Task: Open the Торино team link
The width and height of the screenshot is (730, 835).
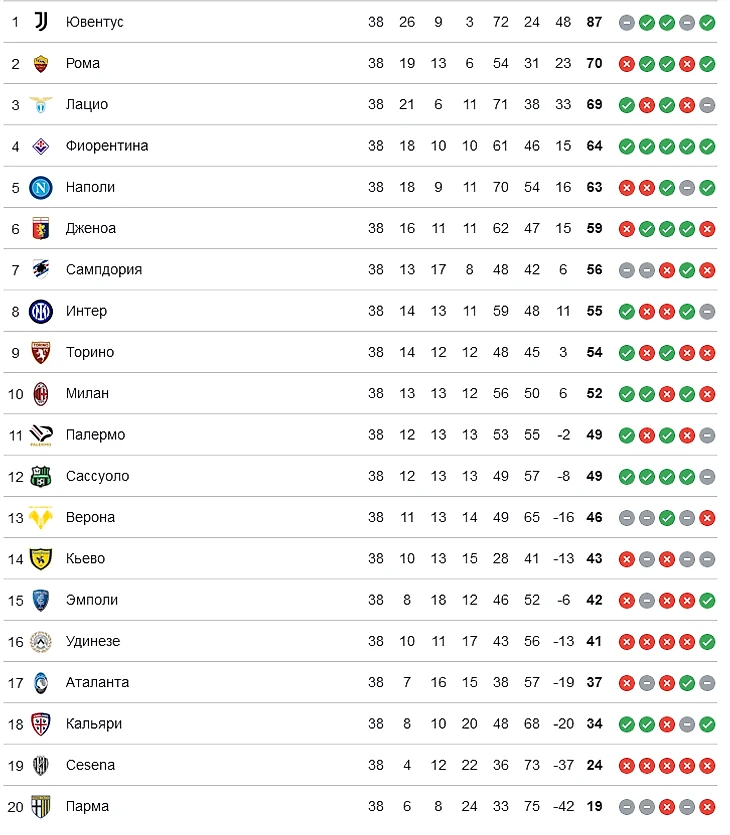Action: [90, 352]
